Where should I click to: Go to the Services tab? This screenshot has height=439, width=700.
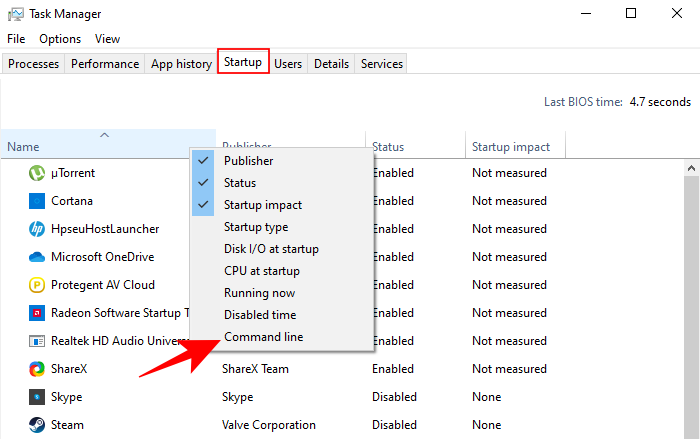point(381,64)
